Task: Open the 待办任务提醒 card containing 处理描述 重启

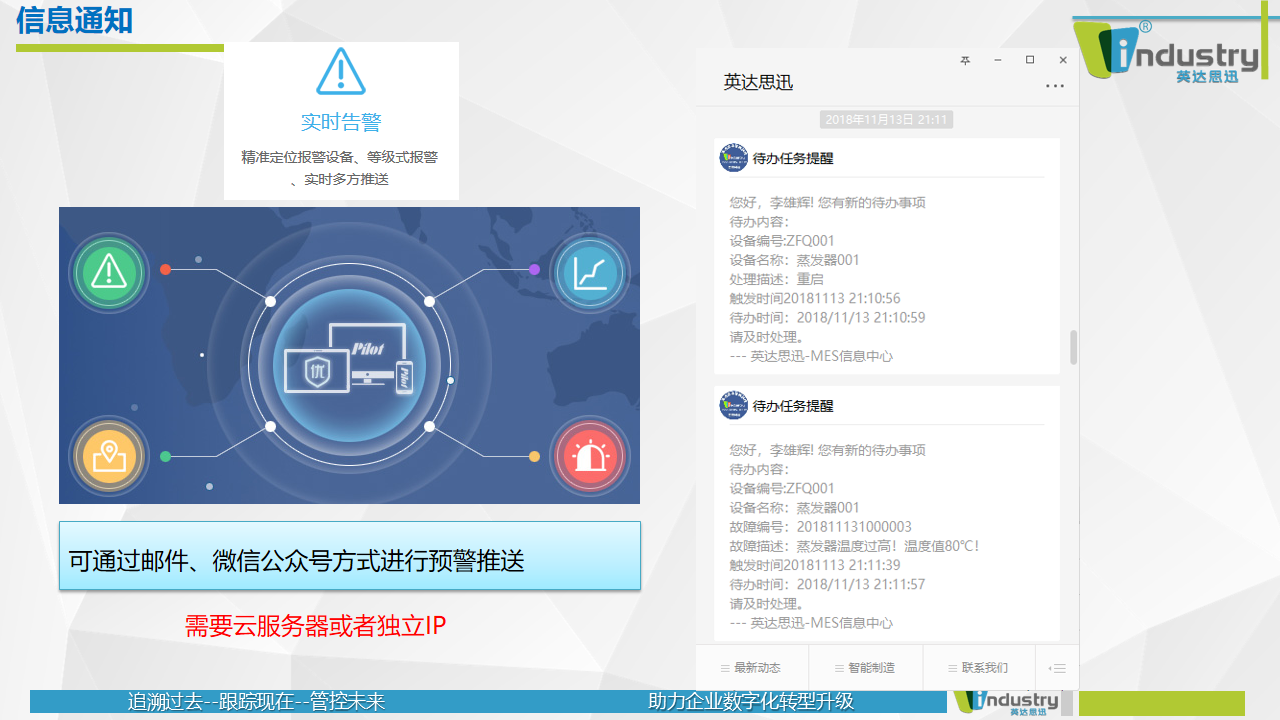Action: click(887, 256)
